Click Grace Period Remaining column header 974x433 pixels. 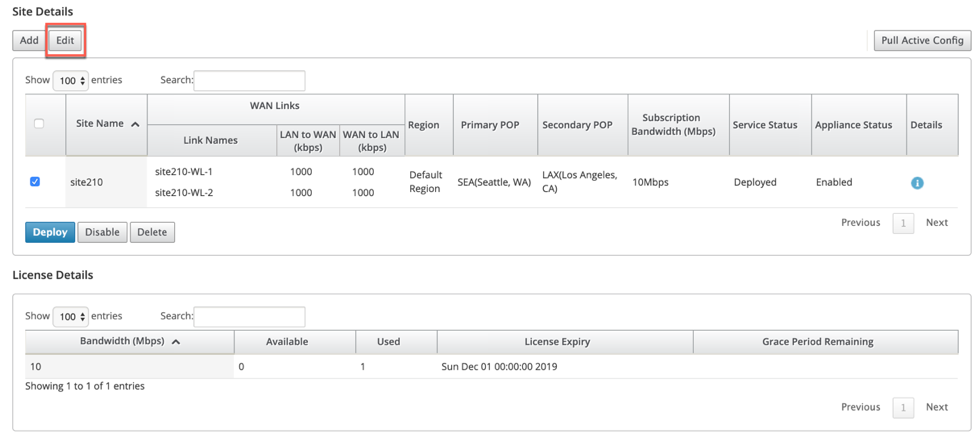pos(826,342)
